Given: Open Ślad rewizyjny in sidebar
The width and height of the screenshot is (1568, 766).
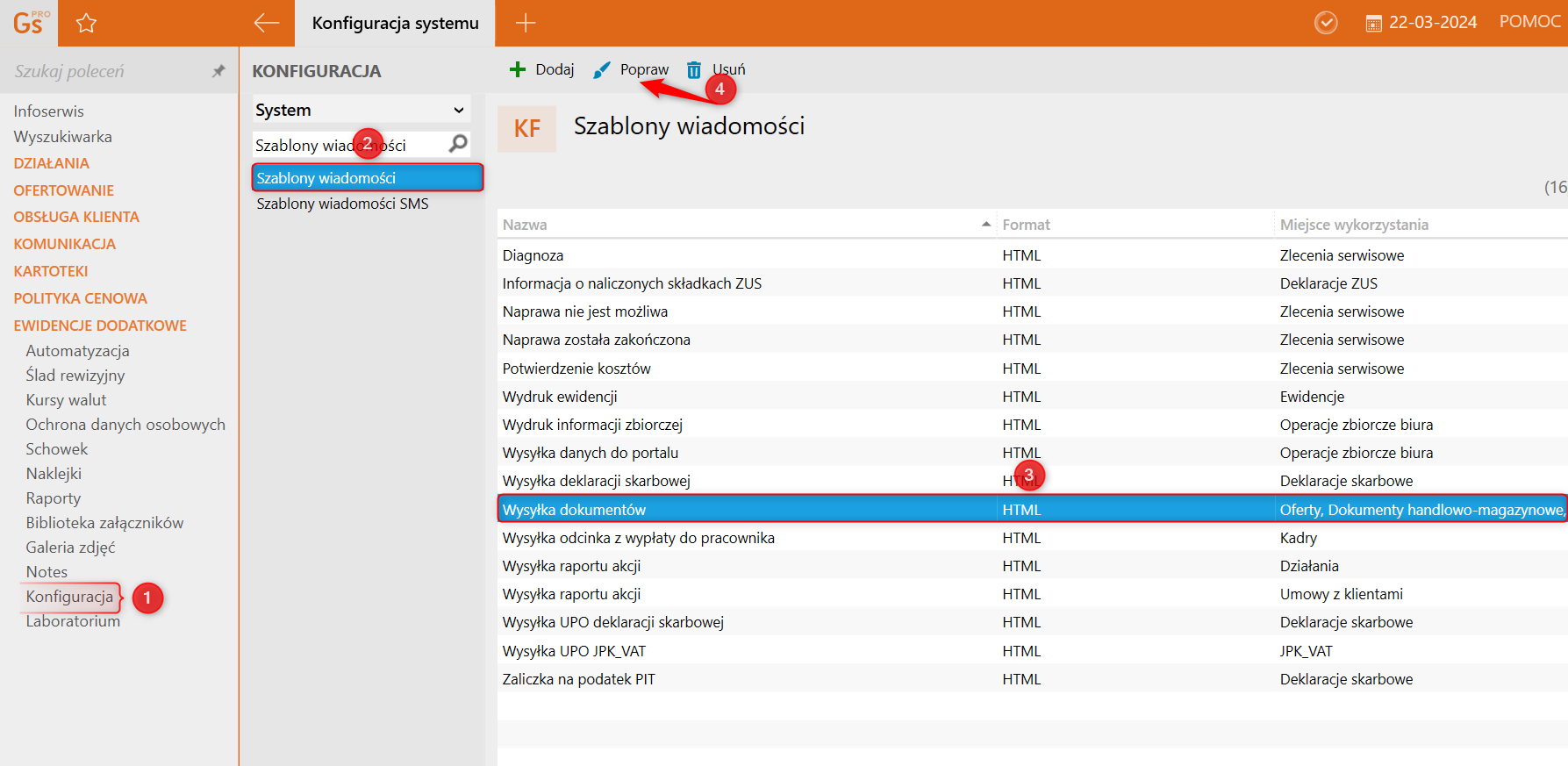Looking at the screenshot, I should click(75, 376).
